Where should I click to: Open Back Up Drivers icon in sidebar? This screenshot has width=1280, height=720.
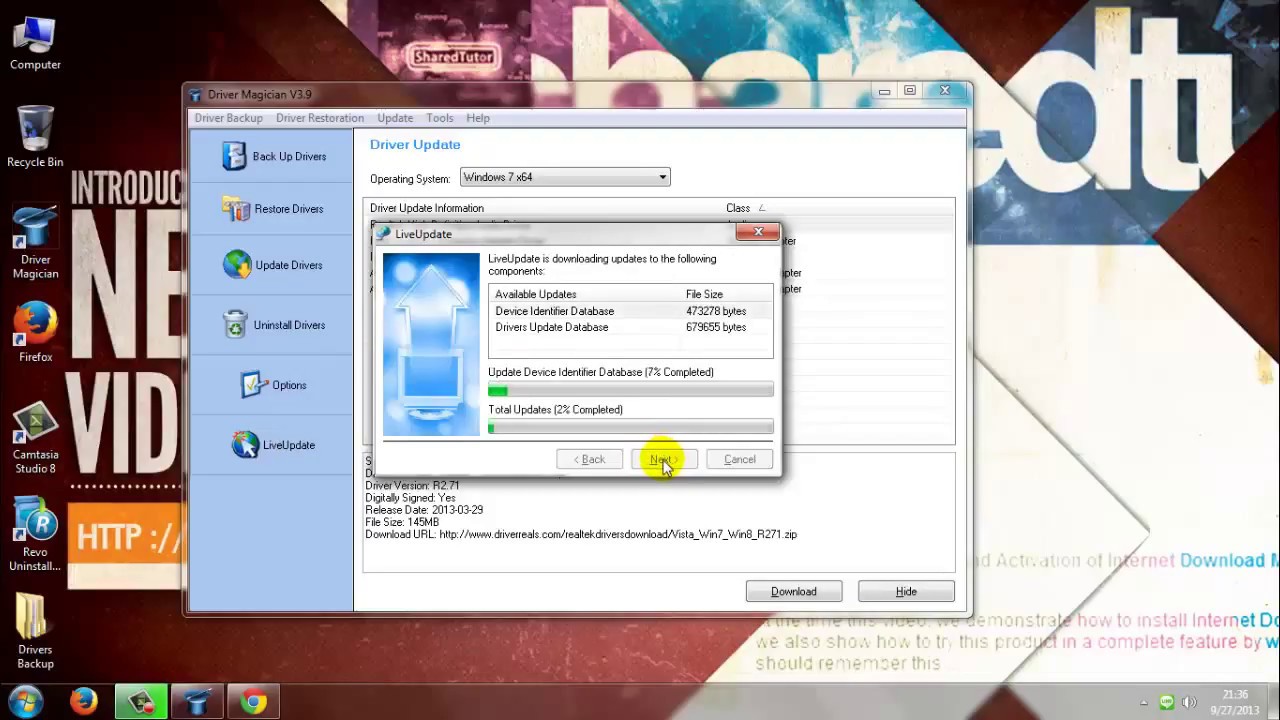(234, 156)
